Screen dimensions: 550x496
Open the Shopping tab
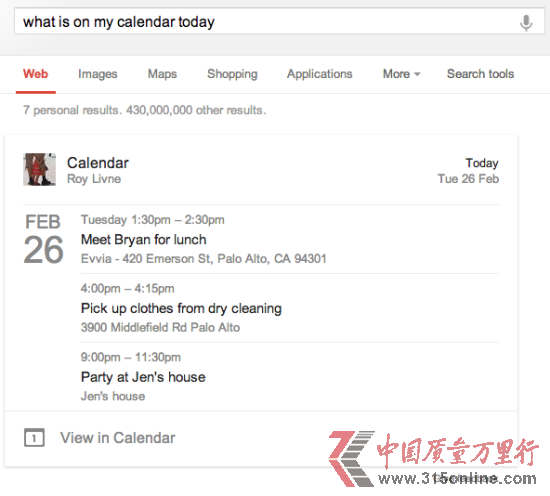click(232, 74)
